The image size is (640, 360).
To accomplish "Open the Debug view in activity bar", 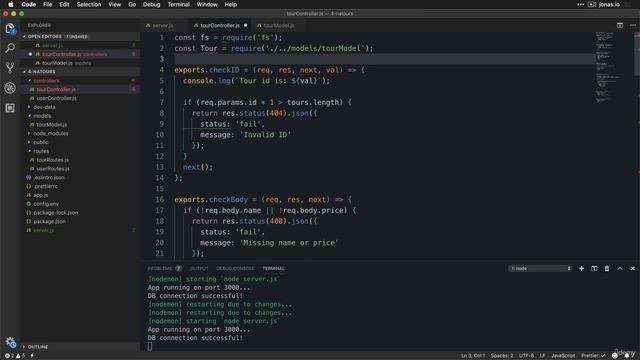I will [x=10, y=88].
